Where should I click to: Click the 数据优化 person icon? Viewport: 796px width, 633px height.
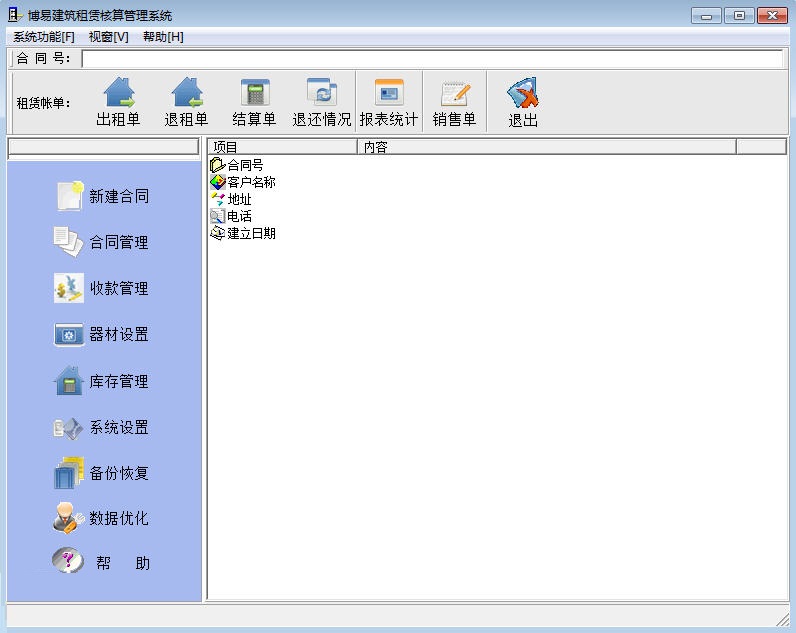[68, 518]
